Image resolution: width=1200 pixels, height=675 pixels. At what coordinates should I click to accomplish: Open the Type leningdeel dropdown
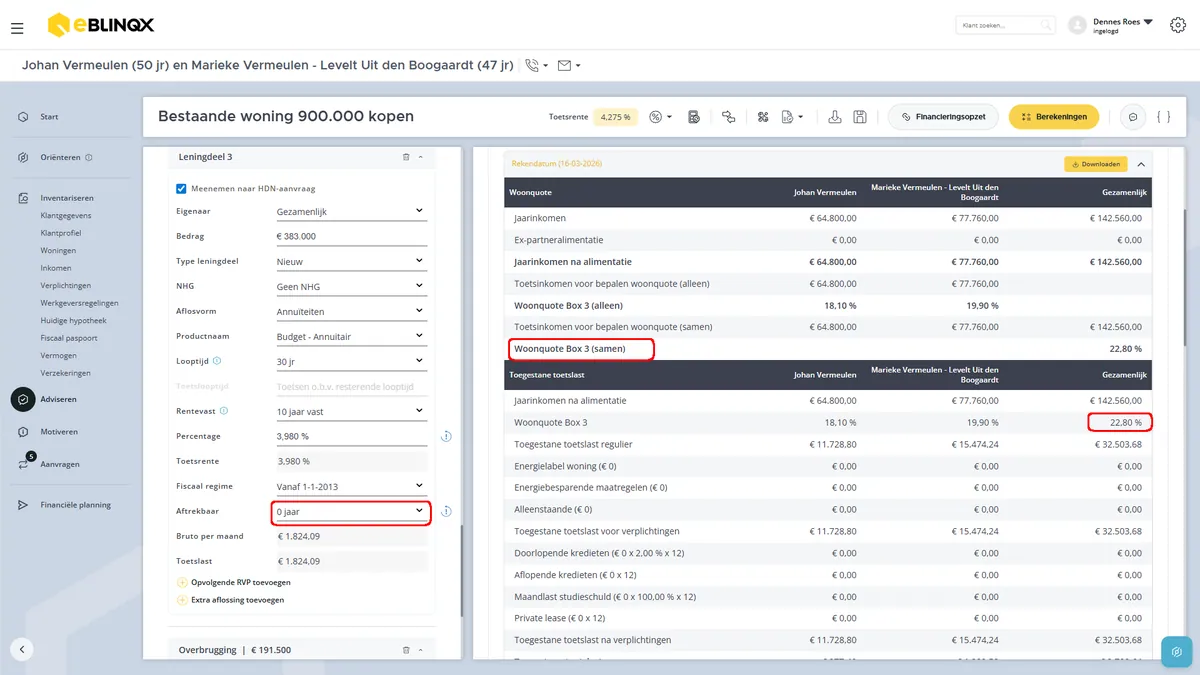coord(350,261)
